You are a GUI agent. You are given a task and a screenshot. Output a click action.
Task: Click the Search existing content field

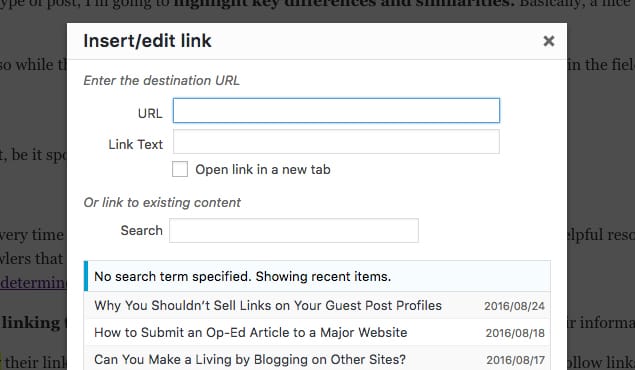[x=294, y=231]
